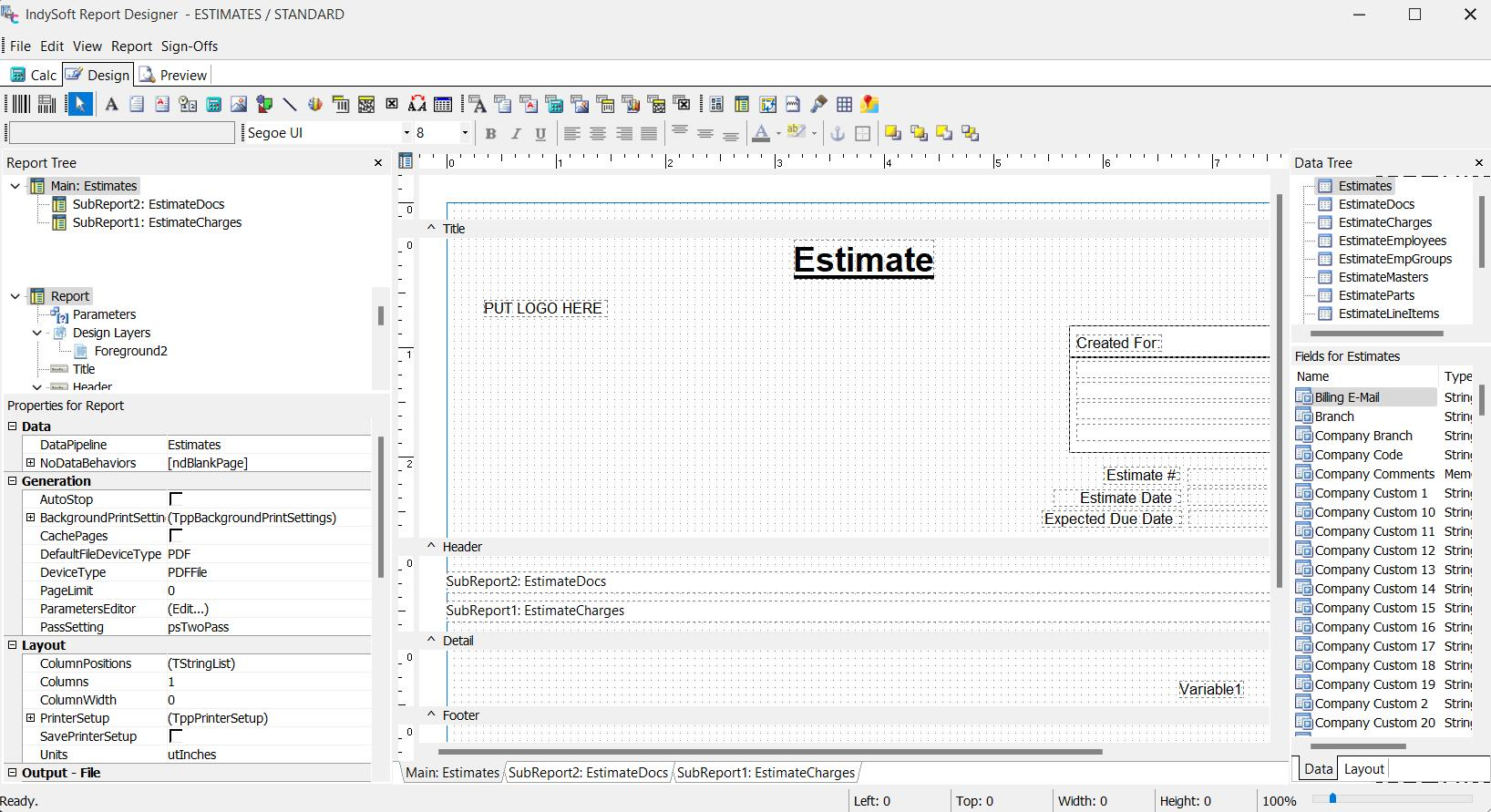Click the grid table icon in toolbar
The height and width of the screenshot is (812, 1491).
click(845, 105)
